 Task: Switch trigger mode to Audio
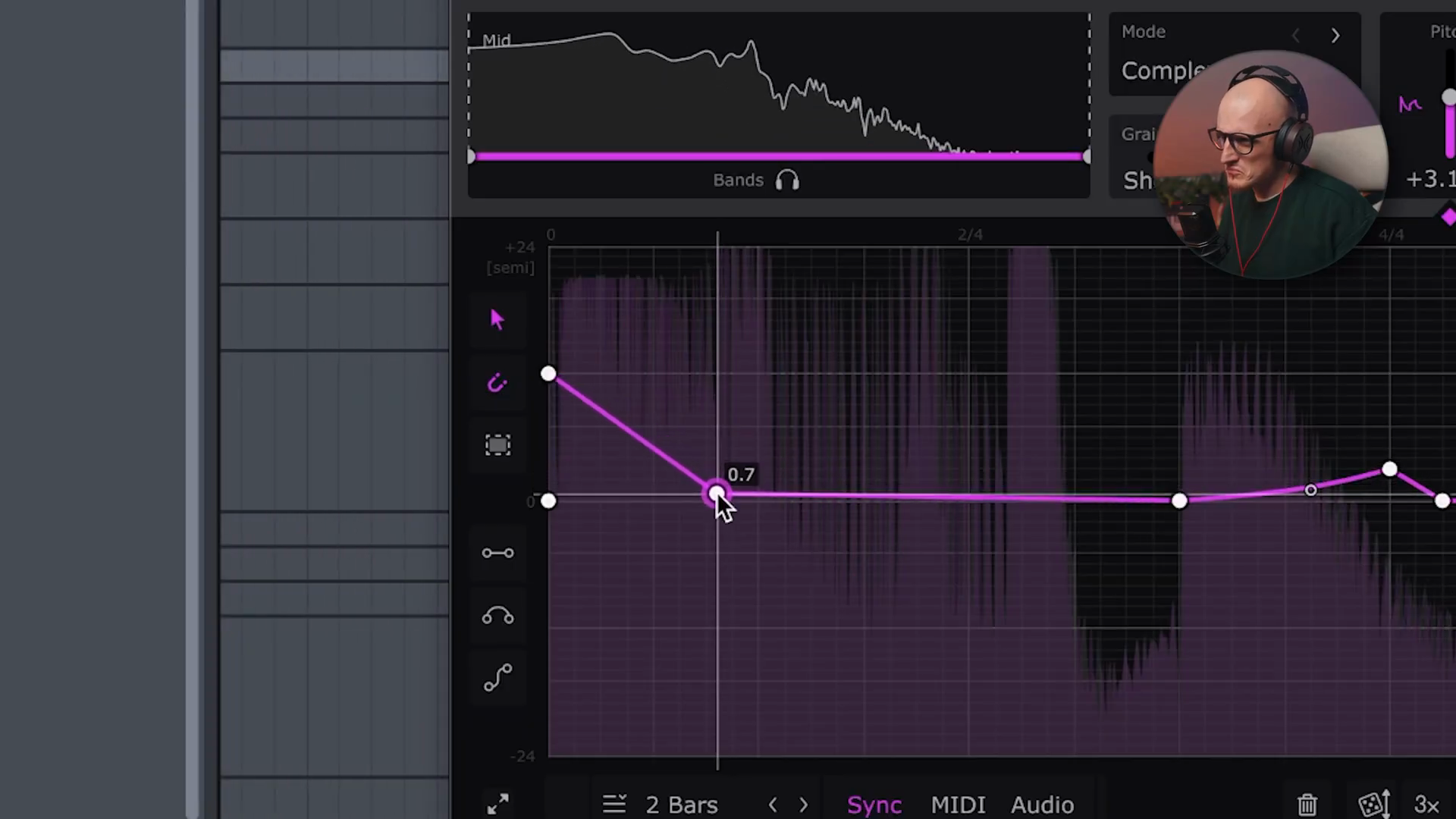(1042, 805)
